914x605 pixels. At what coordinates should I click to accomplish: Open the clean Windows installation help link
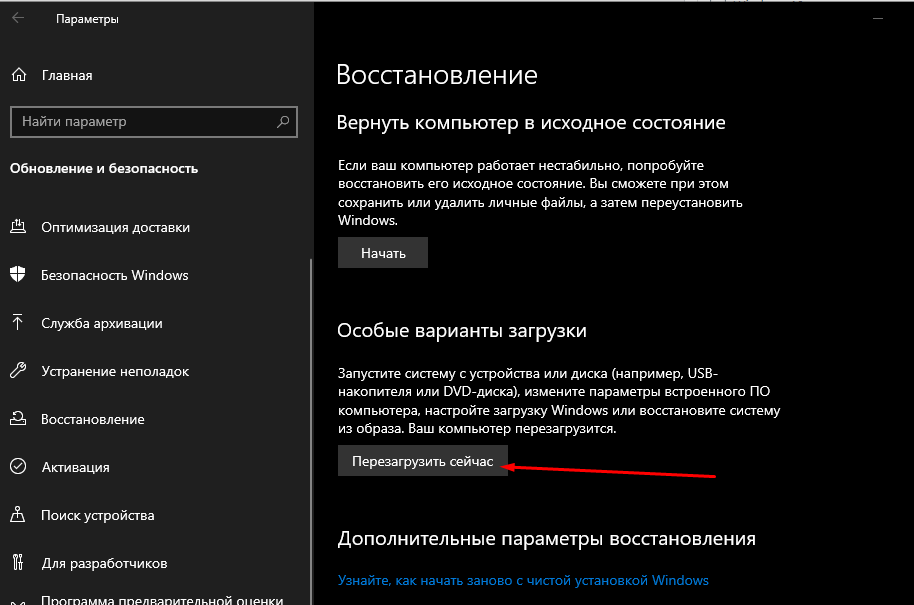523,580
